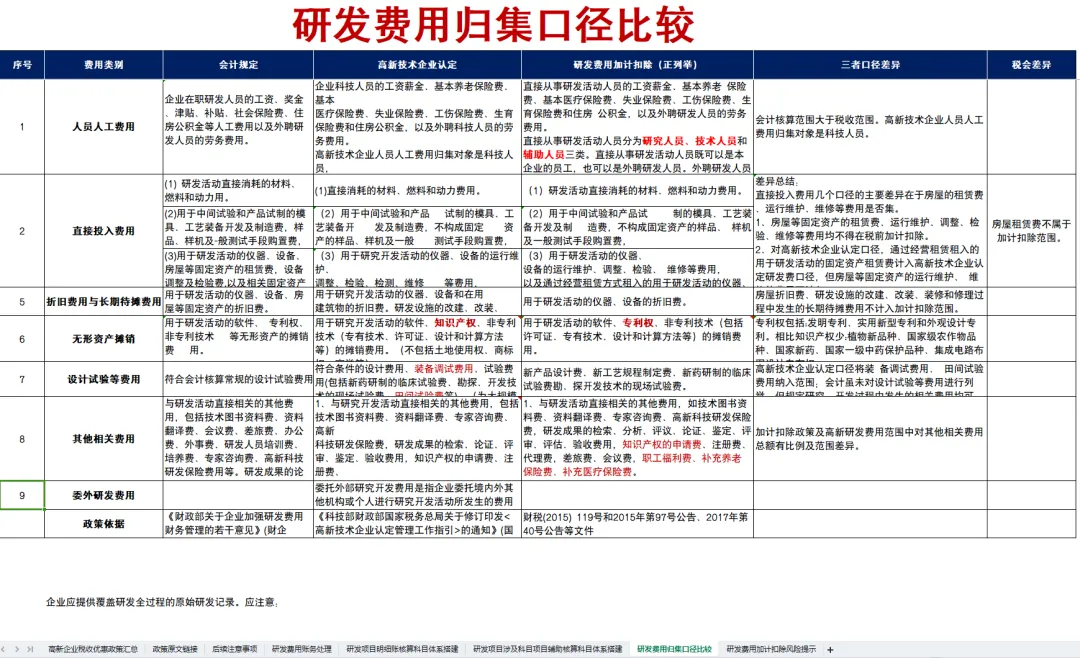Click sequence number 8 cell
Viewport: 1080px width, 658px height.
(22, 439)
